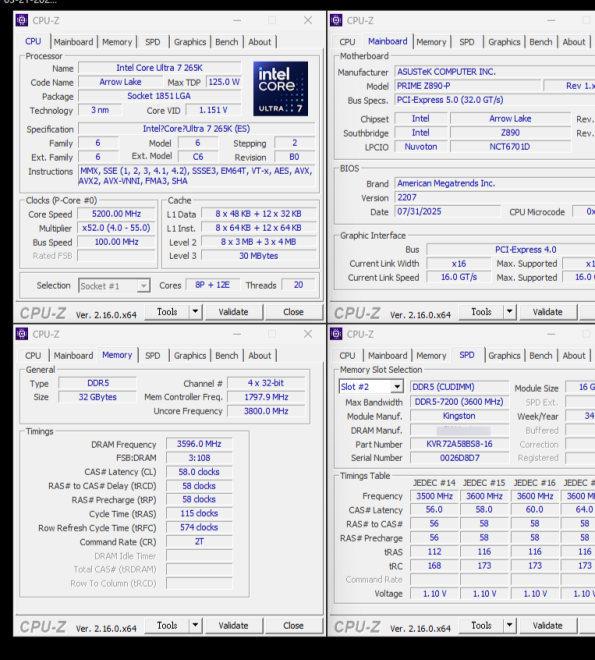The height and width of the screenshot is (660, 595).
Task: Open the About tab in the CPU window
Action: tap(260, 42)
